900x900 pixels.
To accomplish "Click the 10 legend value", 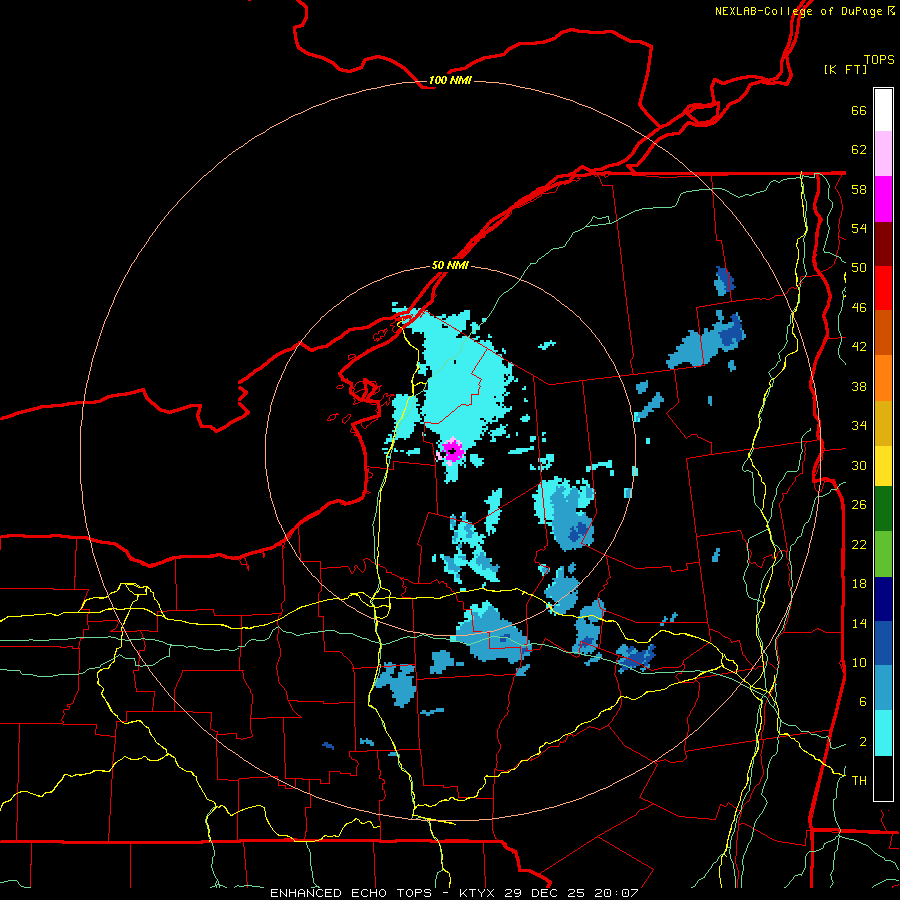I will (859, 662).
